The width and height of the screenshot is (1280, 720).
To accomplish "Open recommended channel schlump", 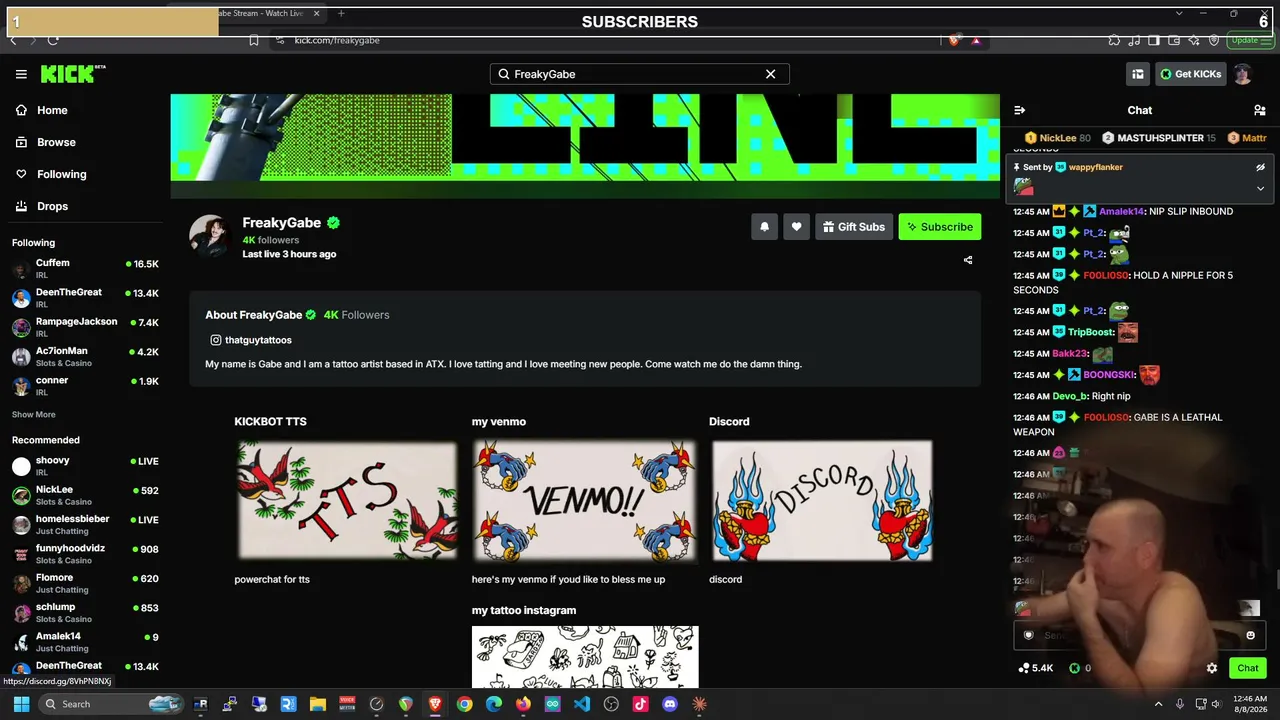I will (85, 612).
